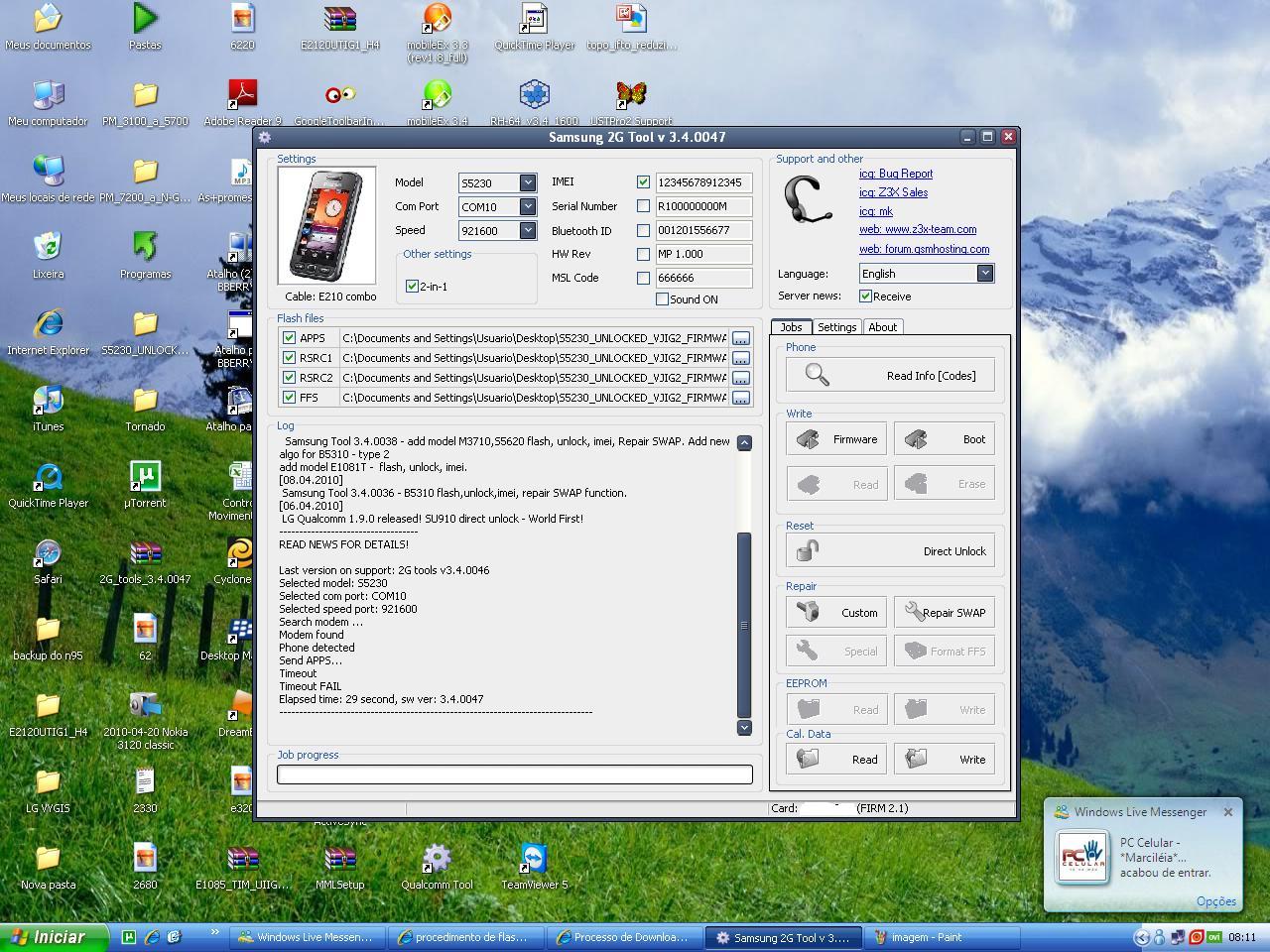Click the MSL Code input field

pyautogui.click(x=703, y=278)
